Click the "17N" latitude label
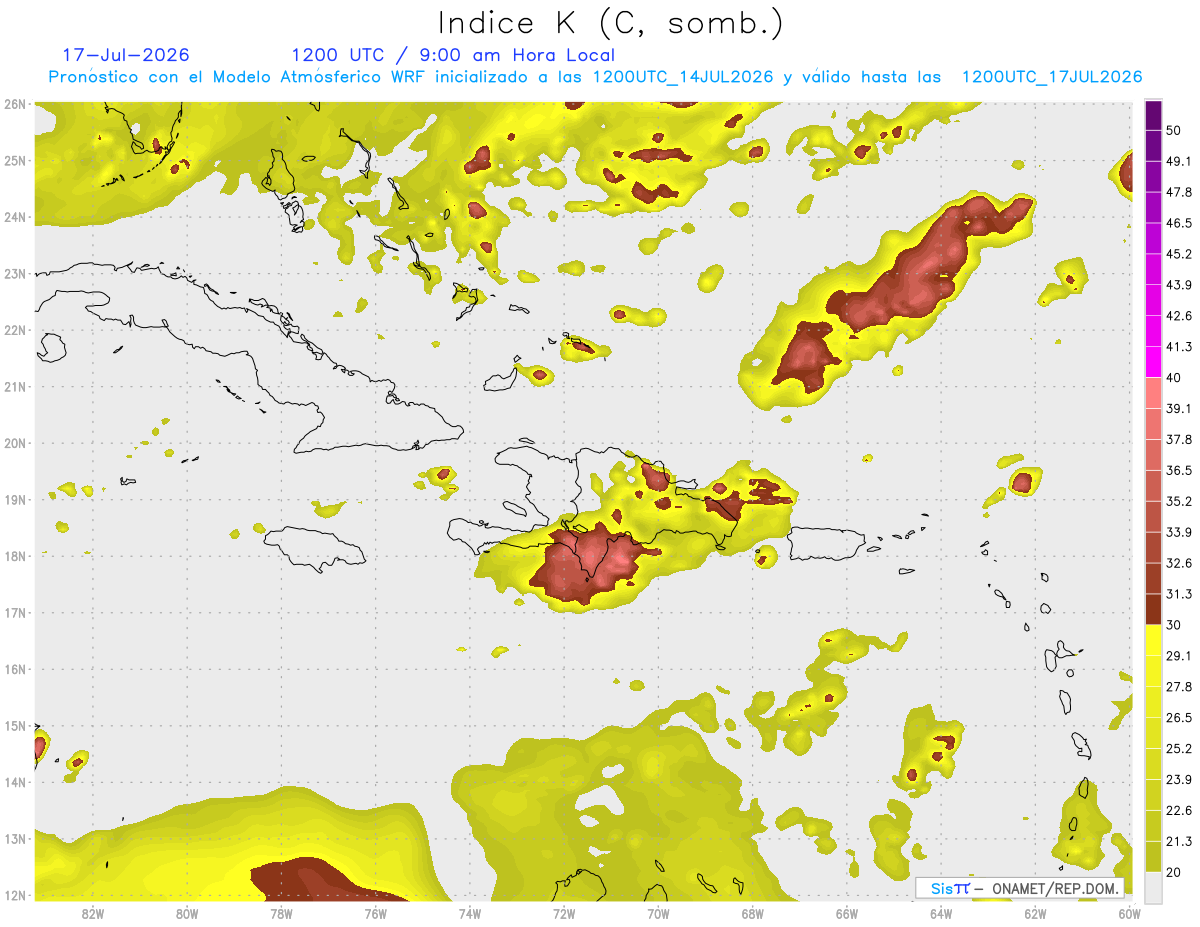Viewport: 1200px width, 927px height. (15, 612)
